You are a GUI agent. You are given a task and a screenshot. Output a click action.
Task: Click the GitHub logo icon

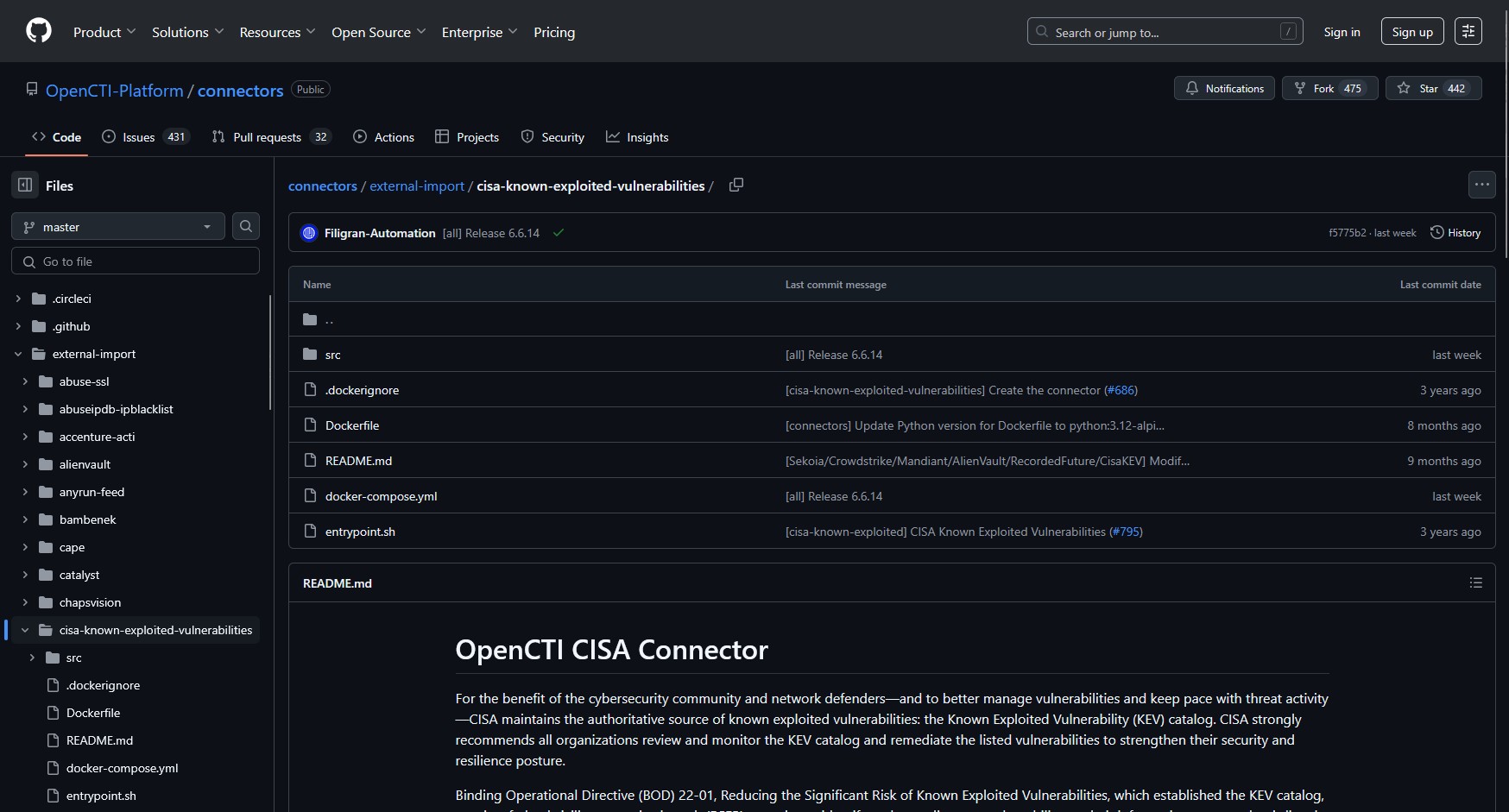pos(39,31)
